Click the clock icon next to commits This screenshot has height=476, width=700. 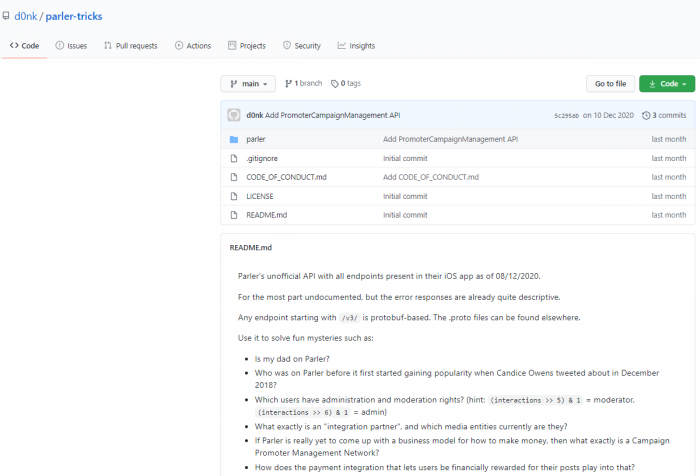tap(646, 115)
